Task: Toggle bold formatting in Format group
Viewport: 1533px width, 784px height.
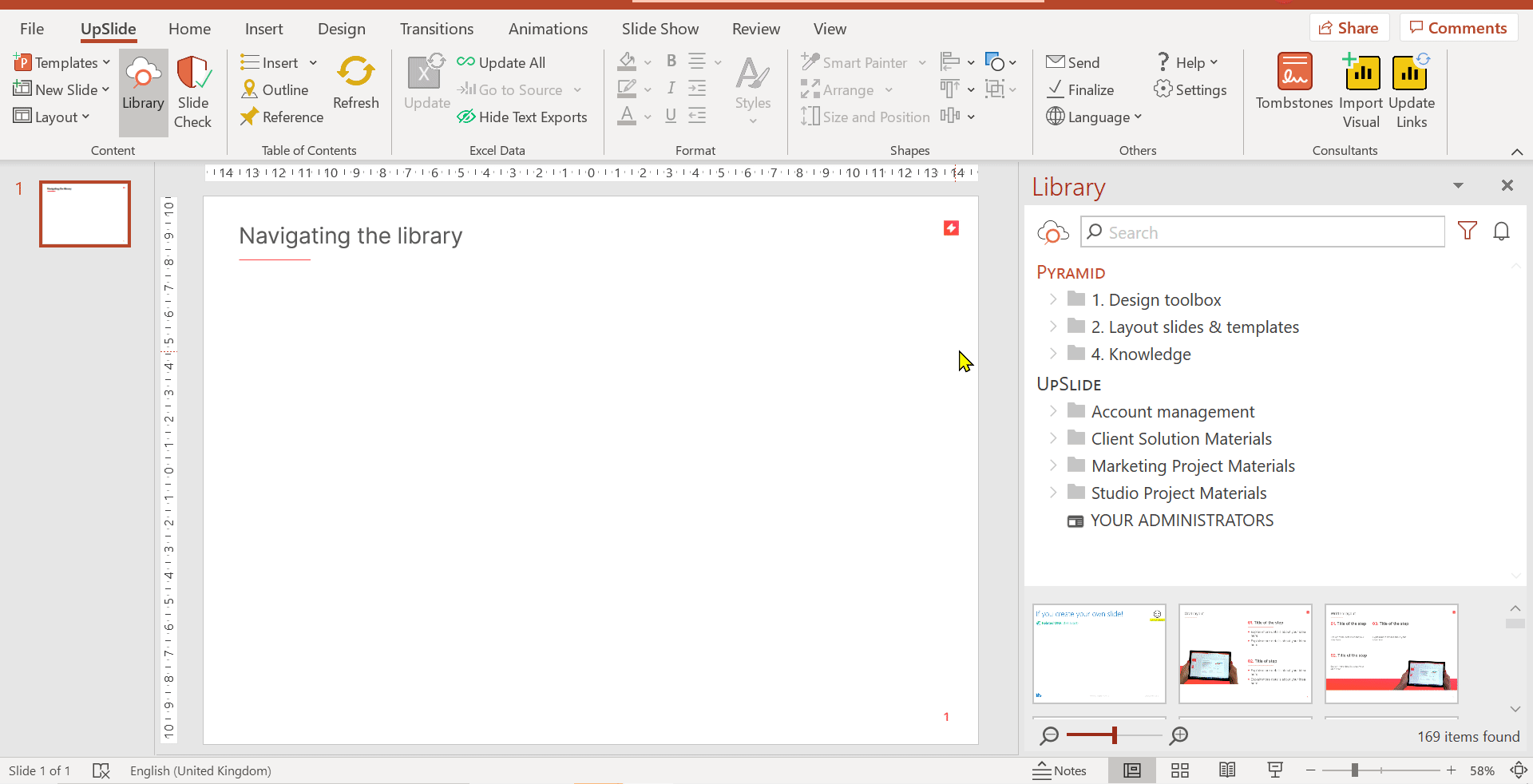Action: coord(671,61)
